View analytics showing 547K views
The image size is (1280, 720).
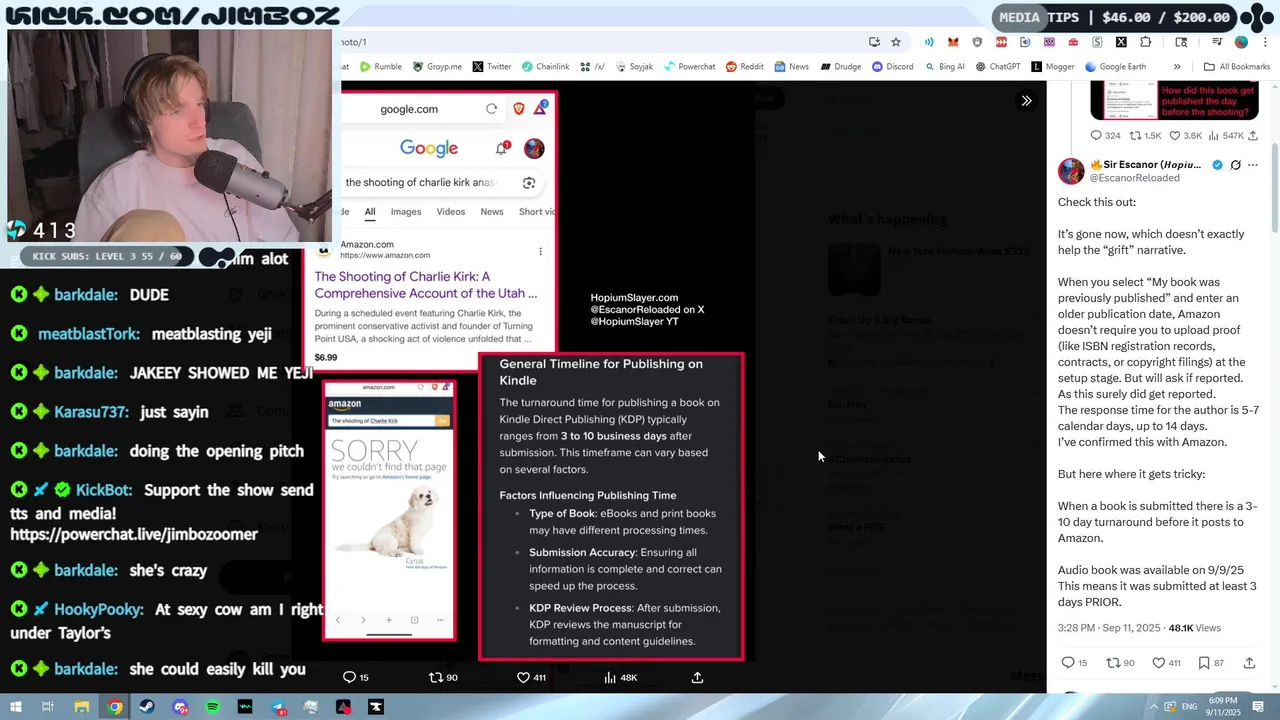pos(1227,136)
